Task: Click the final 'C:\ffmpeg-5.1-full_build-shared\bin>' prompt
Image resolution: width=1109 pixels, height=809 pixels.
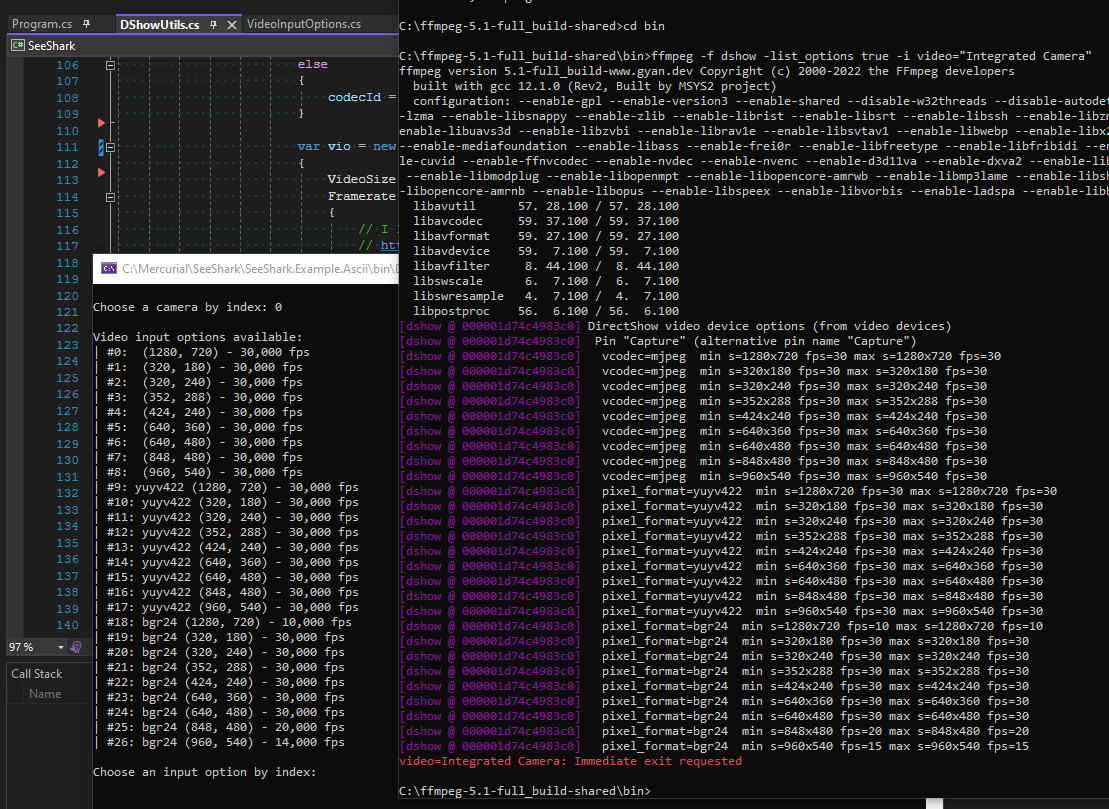Action: click(x=525, y=791)
